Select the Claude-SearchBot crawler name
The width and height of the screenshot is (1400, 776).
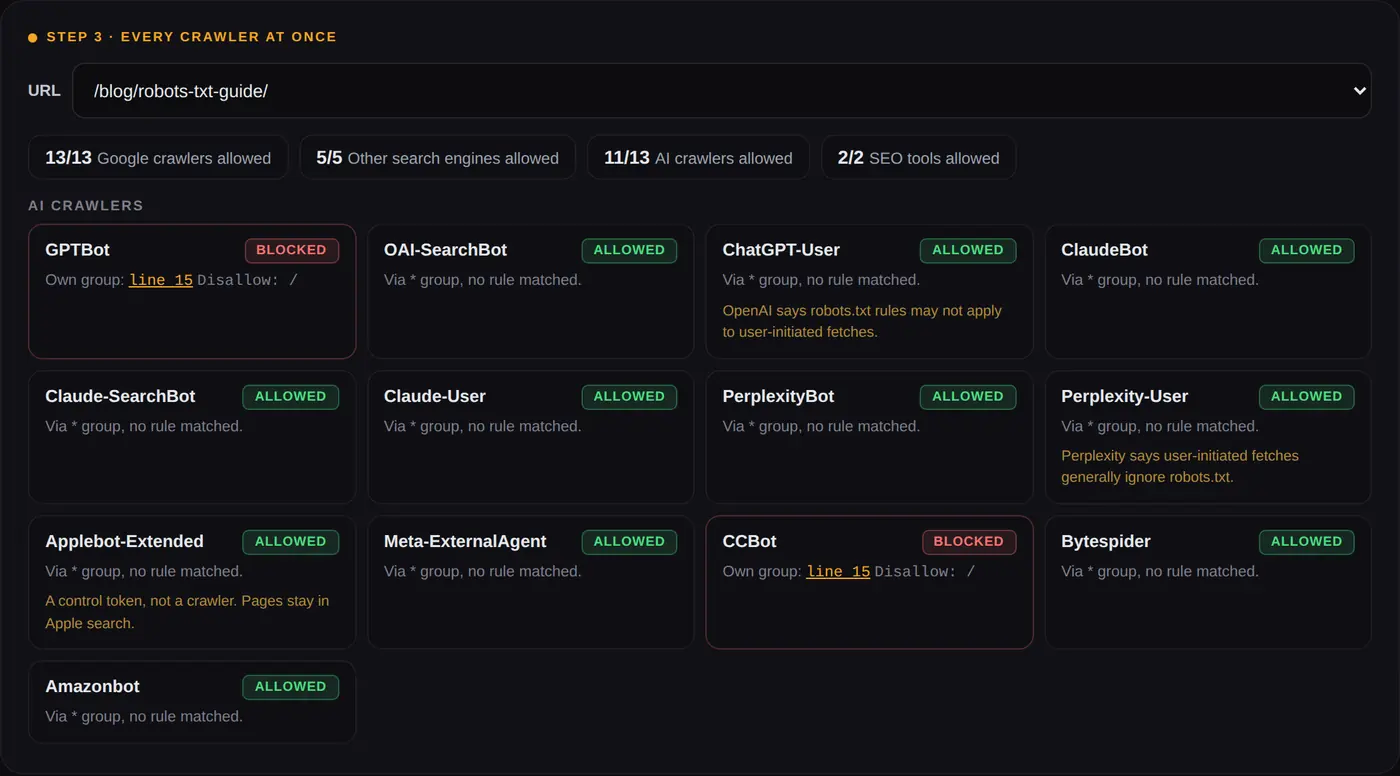tap(120, 396)
